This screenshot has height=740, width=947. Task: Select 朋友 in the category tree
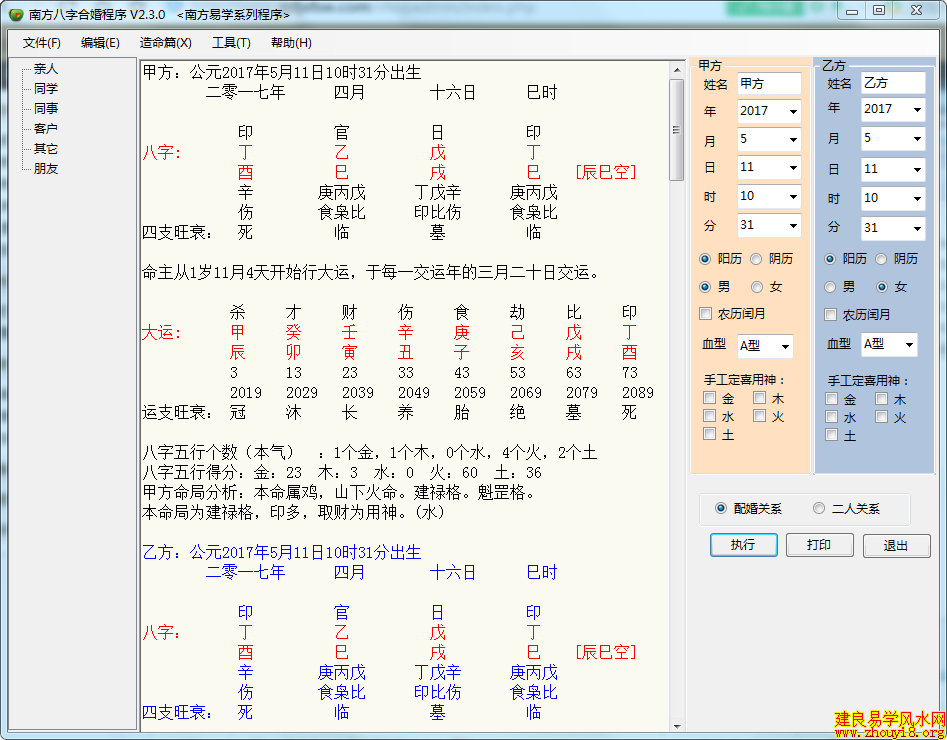tap(46, 169)
